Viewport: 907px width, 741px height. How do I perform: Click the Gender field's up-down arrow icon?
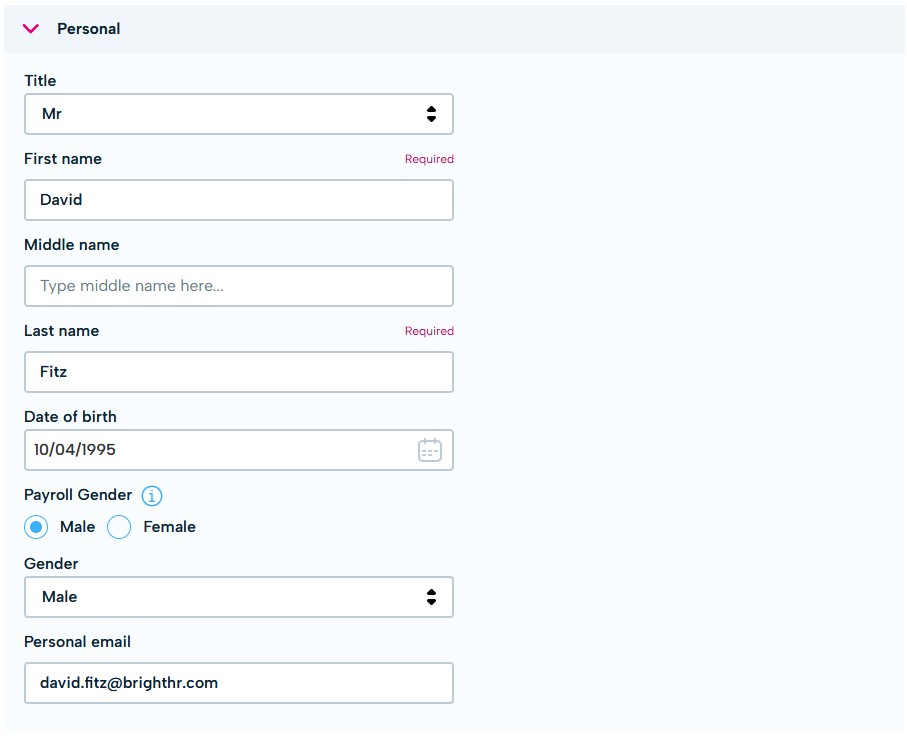tap(431, 597)
